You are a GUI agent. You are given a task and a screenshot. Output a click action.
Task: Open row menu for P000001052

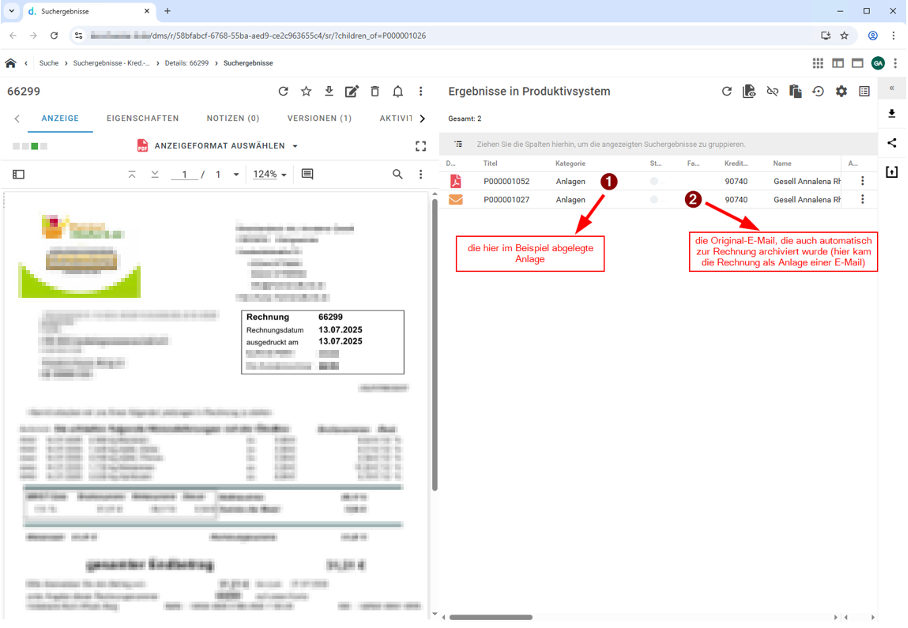[862, 181]
